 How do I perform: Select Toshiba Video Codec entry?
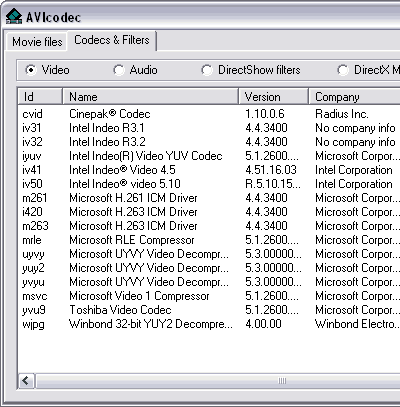(x=120, y=310)
